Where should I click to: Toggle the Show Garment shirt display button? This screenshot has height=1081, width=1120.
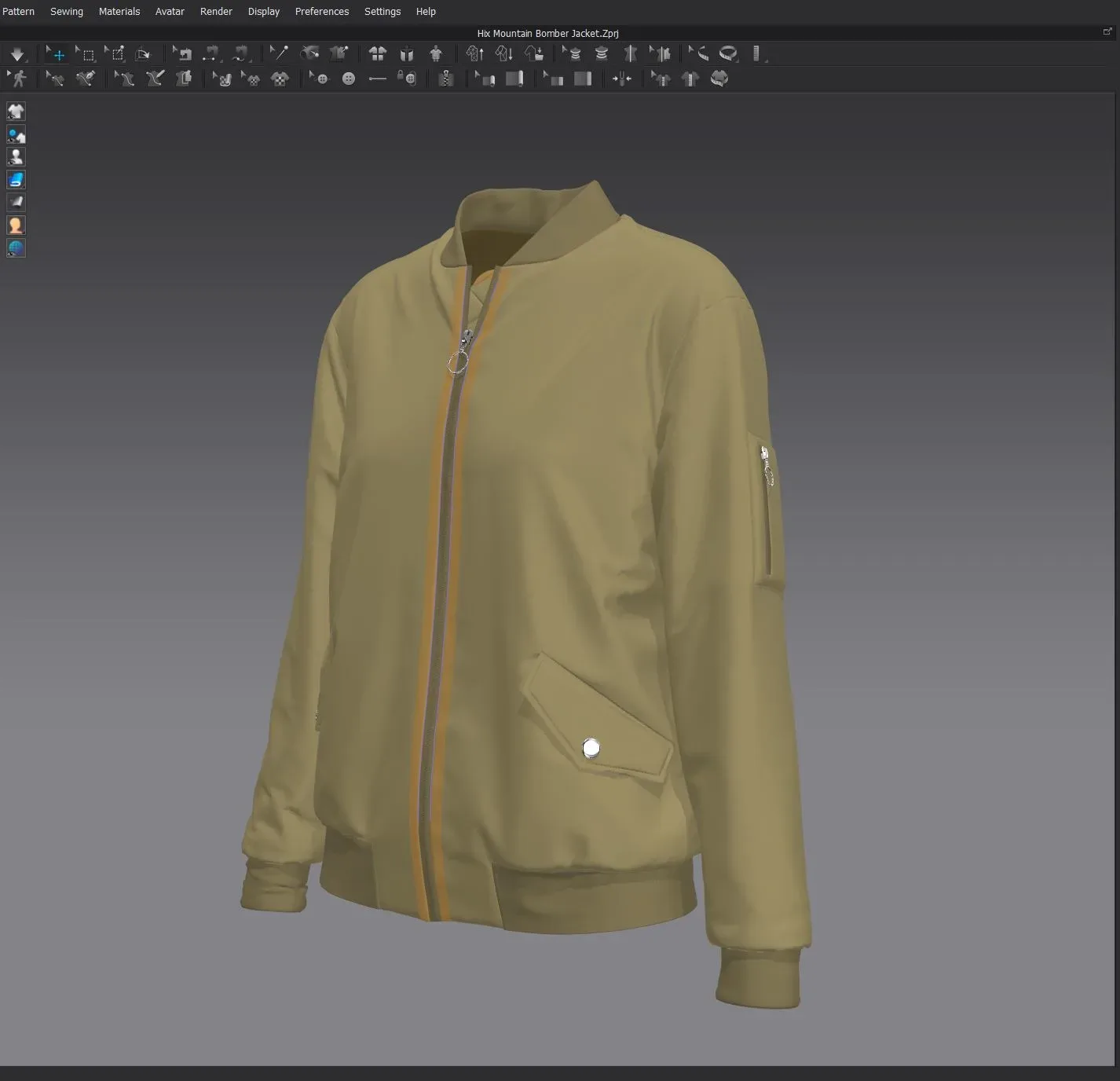point(16,111)
